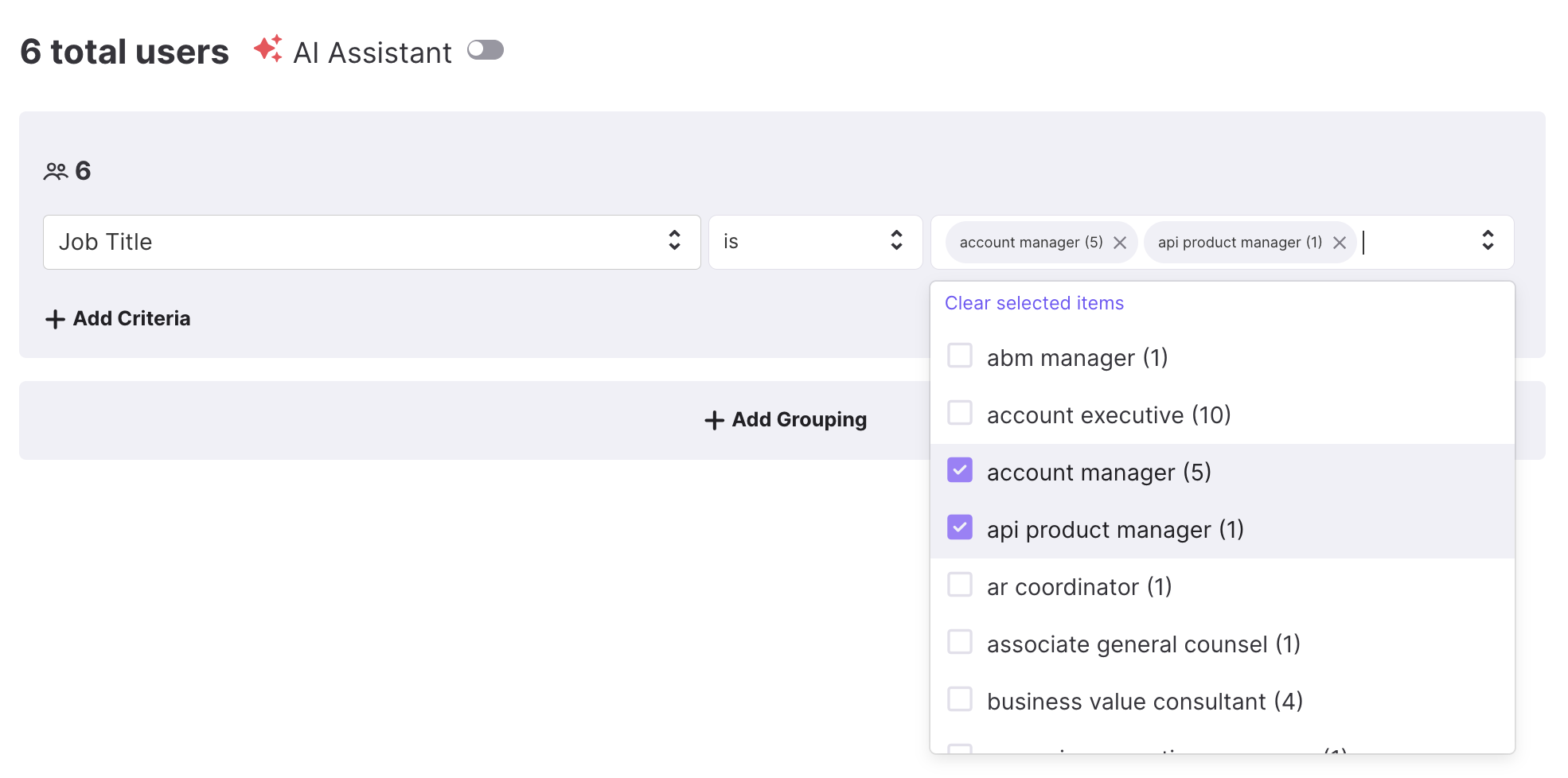Remove the account manager (5) chip
Image resolution: width=1568 pixels, height=778 pixels.
click(1120, 243)
